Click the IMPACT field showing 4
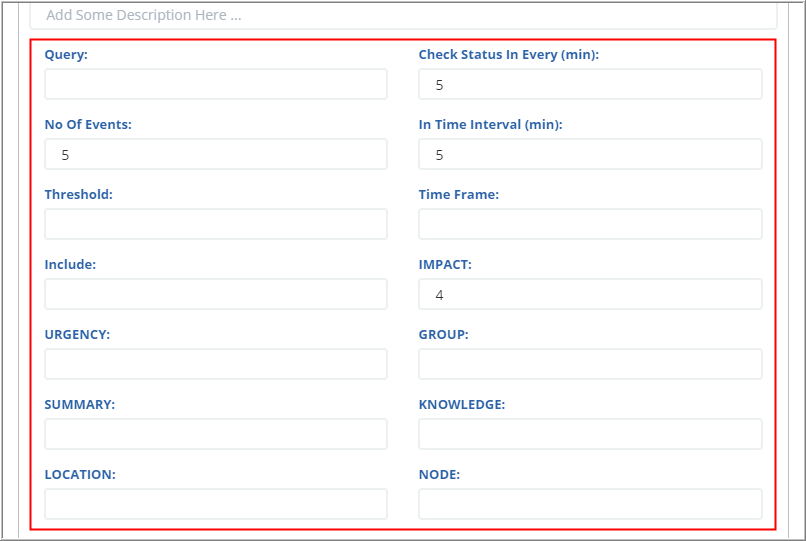 pos(590,294)
